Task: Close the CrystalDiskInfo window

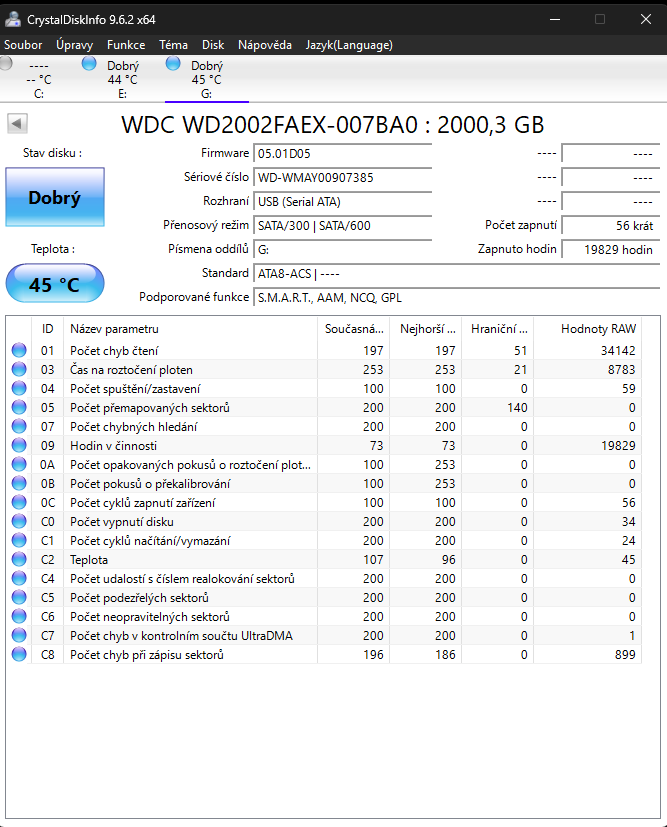Action: pyautogui.click(x=645, y=20)
